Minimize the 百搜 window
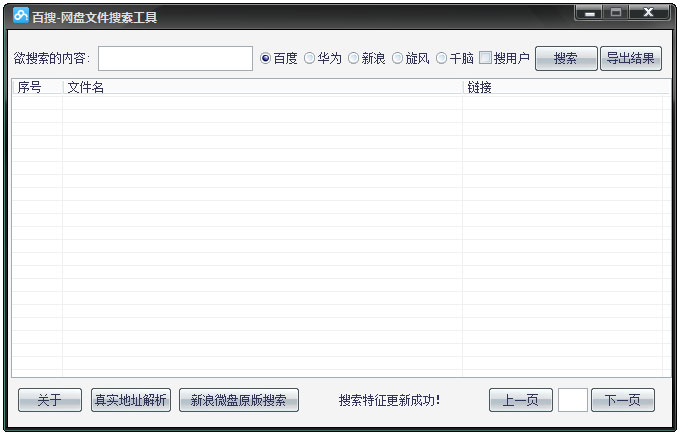Screen dimensions: 681x437 [589, 13]
